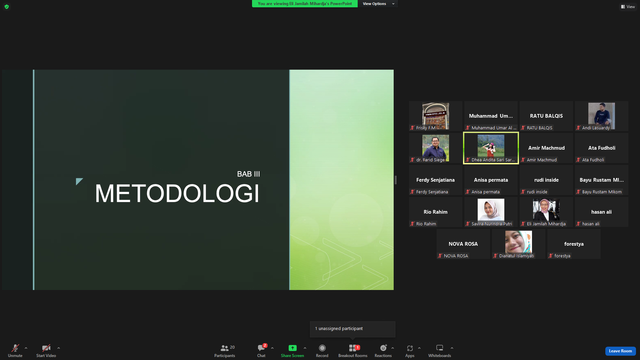
Task: Click muted mic icon on rudi inside
Action: click(x=523, y=192)
